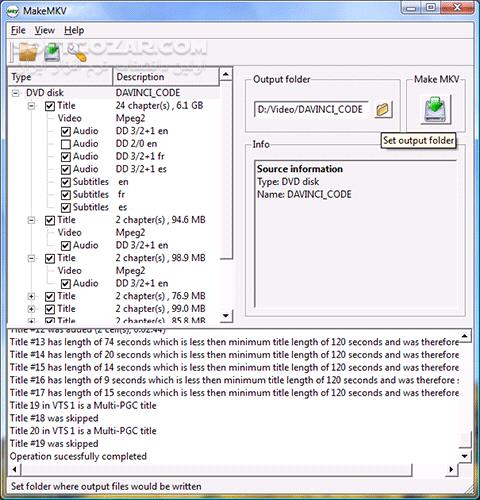Uncheck the 99.0 MB Title checkbox
The height and width of the screenshot is (500, 480).
[x=50, y=309]
